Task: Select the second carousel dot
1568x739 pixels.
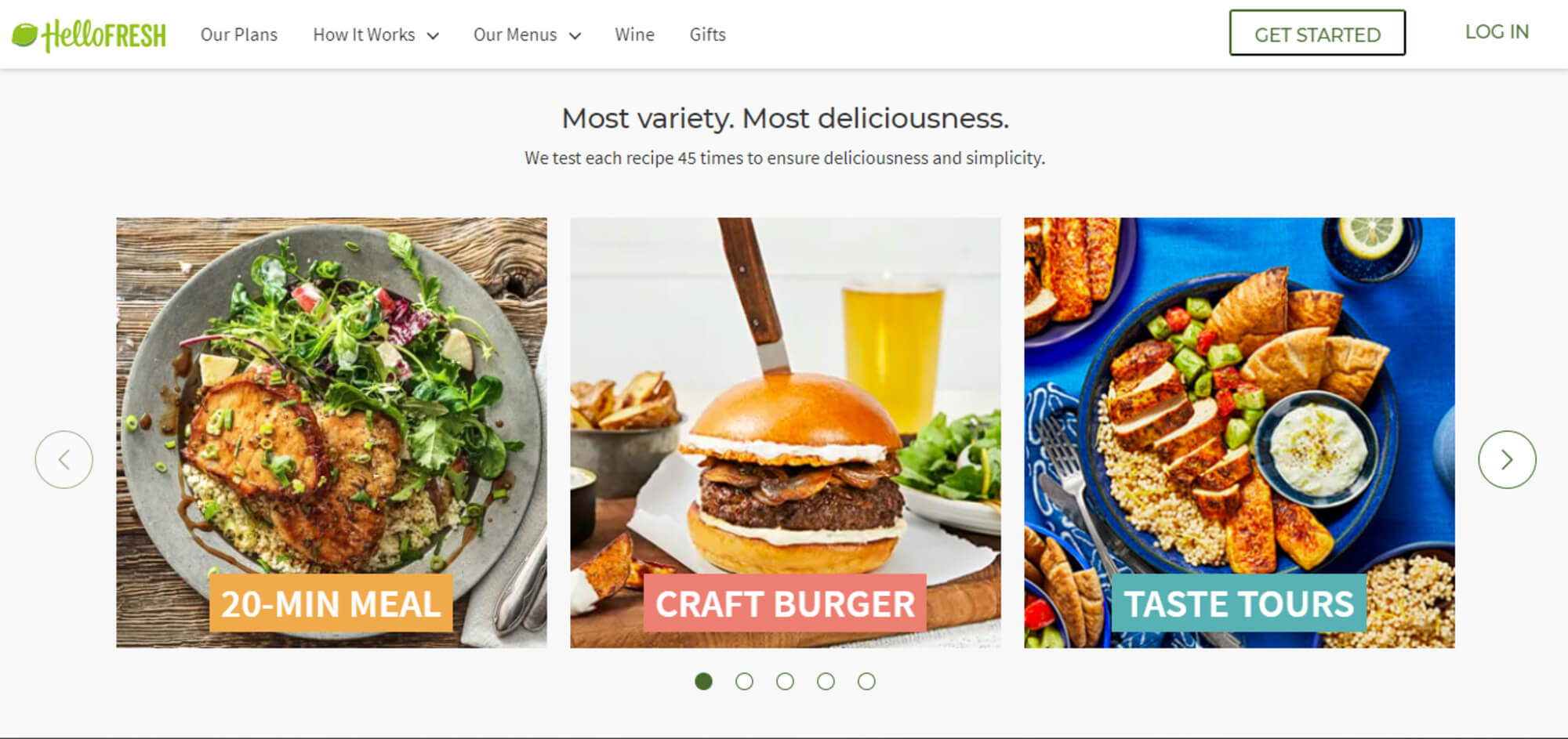Action: tap(744, 682)
